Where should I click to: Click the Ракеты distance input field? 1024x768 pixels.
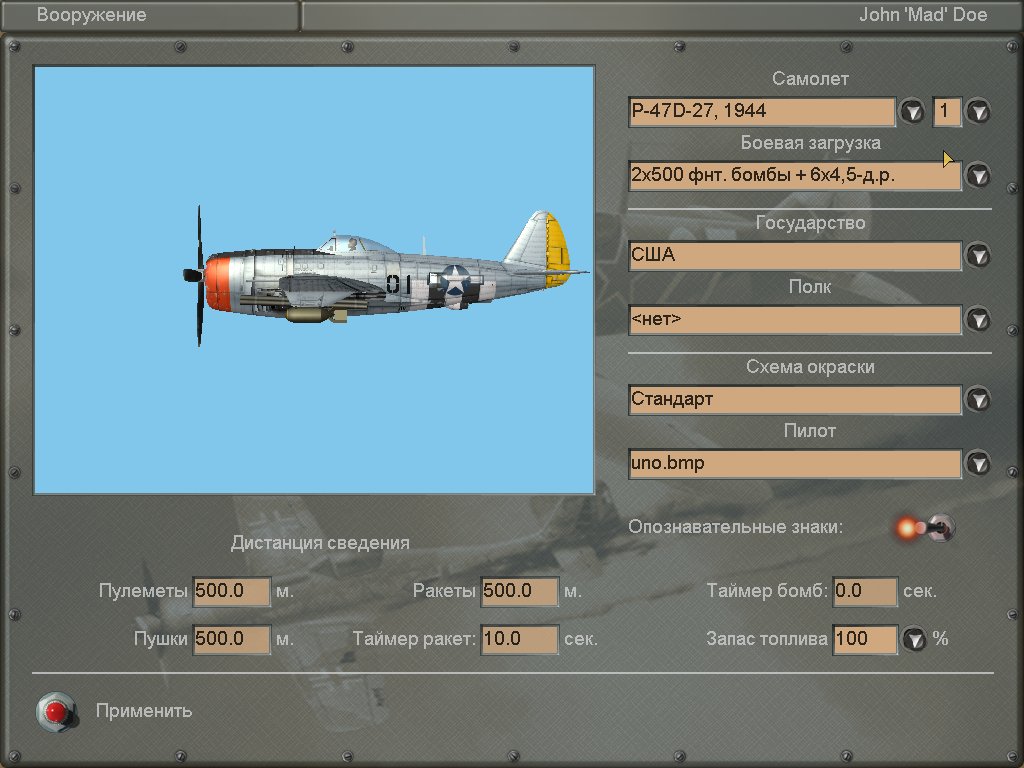pyautogui.click(x=519, y=591)
